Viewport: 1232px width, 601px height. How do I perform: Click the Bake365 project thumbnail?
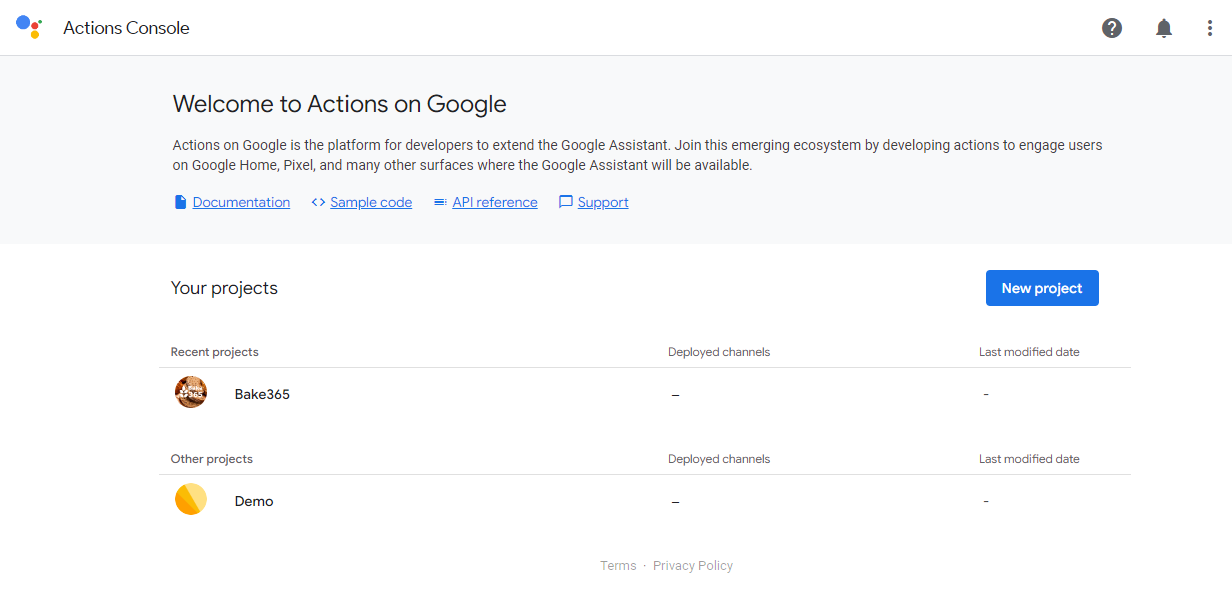pyautogui.click(x=191, y=393)
